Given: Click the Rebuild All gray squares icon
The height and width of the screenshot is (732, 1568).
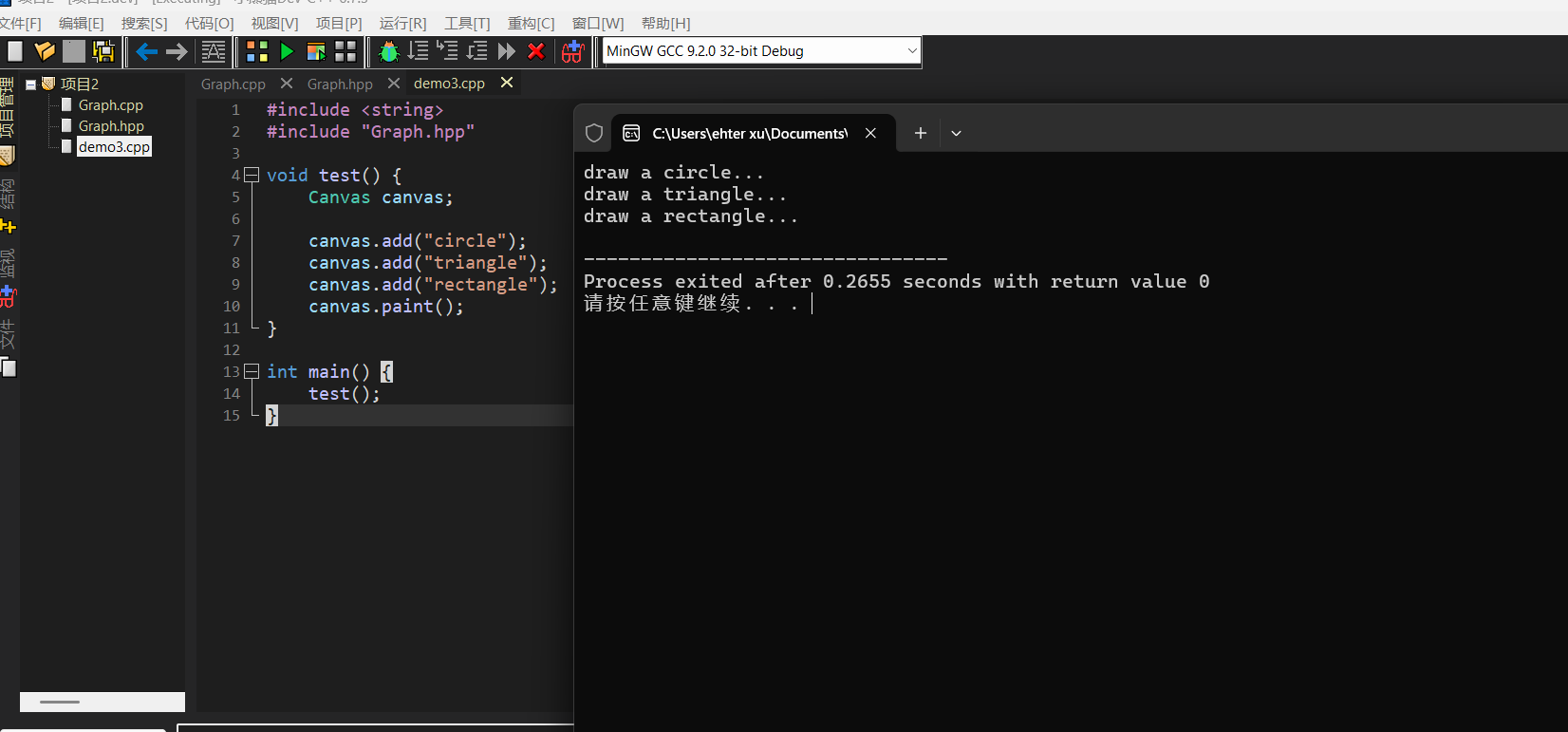Looking at the screenshot, I should click(x=345, y=51).
